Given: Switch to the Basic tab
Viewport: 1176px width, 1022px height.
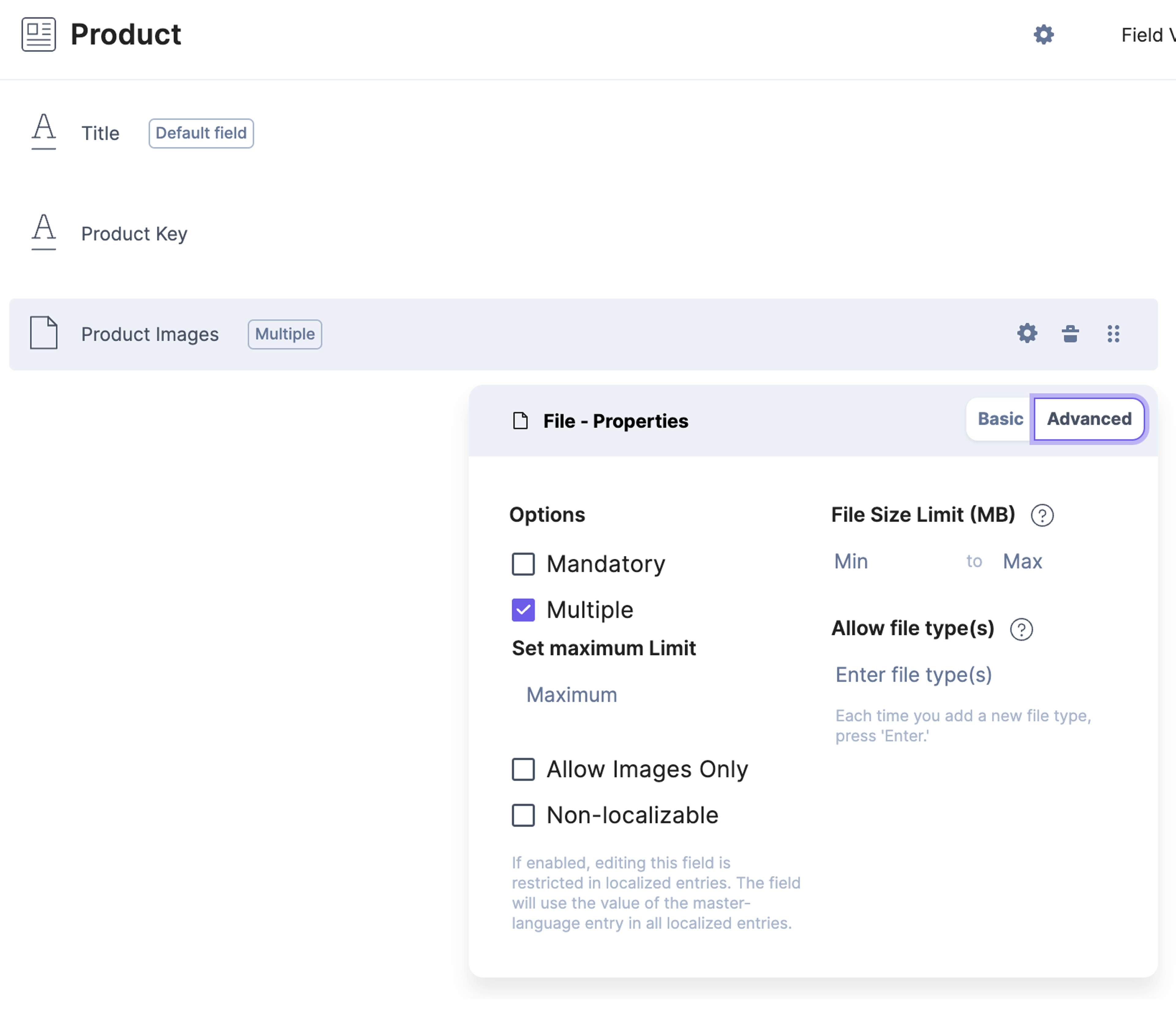Looking at the screenshot, I should click(1000, 419).
